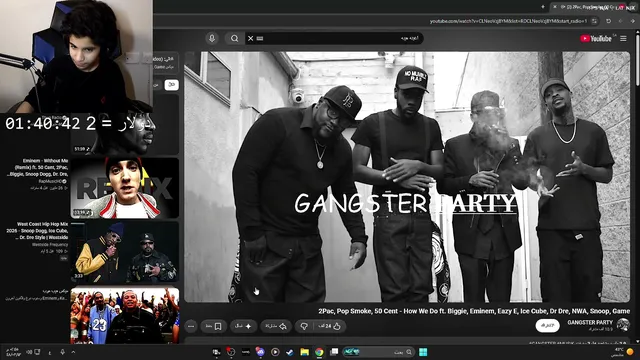Click the GANGSTER PARTY channel name

(x=590, y=322)
